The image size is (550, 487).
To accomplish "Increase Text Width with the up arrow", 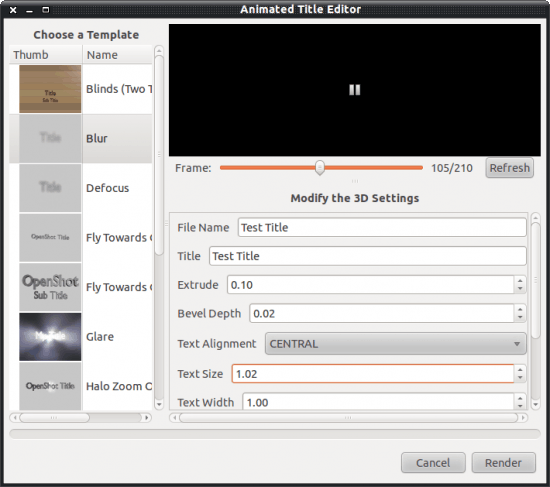I will [x=520, y=398].
